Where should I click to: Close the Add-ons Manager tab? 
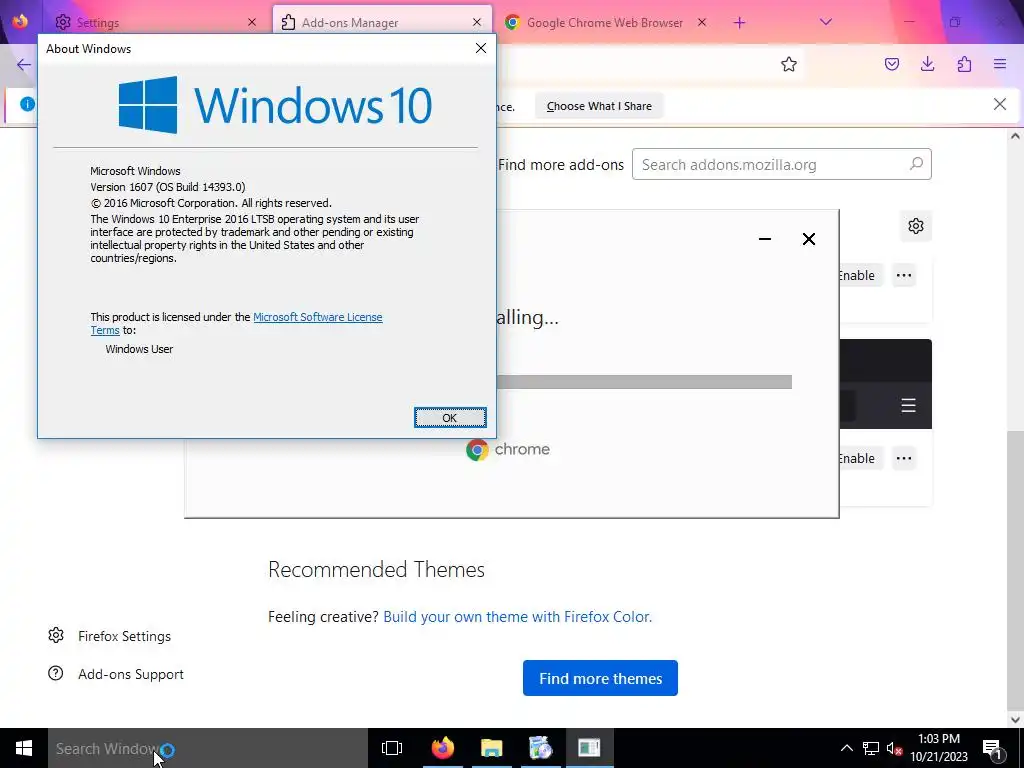point(477,22)
